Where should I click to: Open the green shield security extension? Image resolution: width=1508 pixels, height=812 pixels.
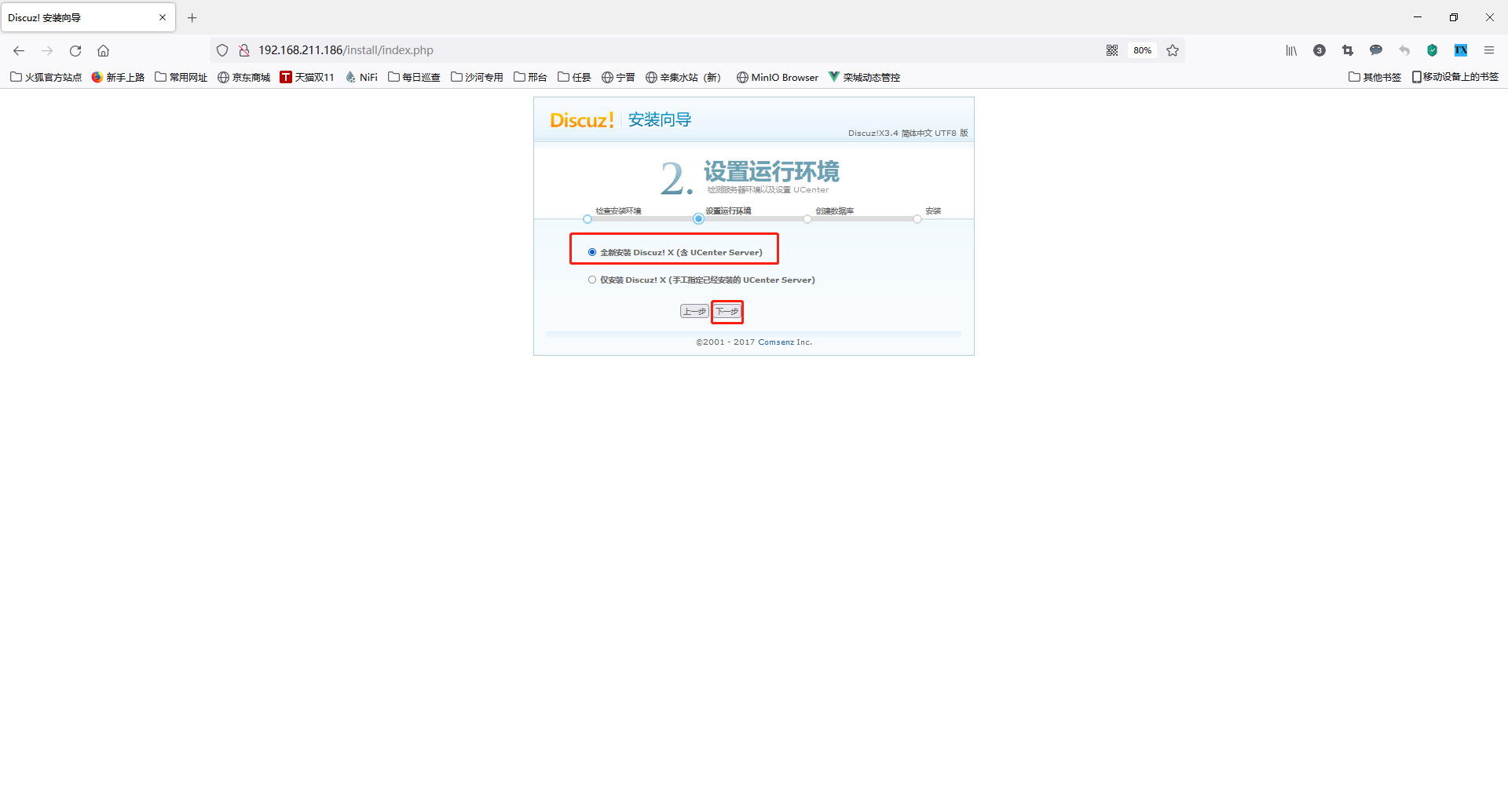click(x=1433, y=50)
